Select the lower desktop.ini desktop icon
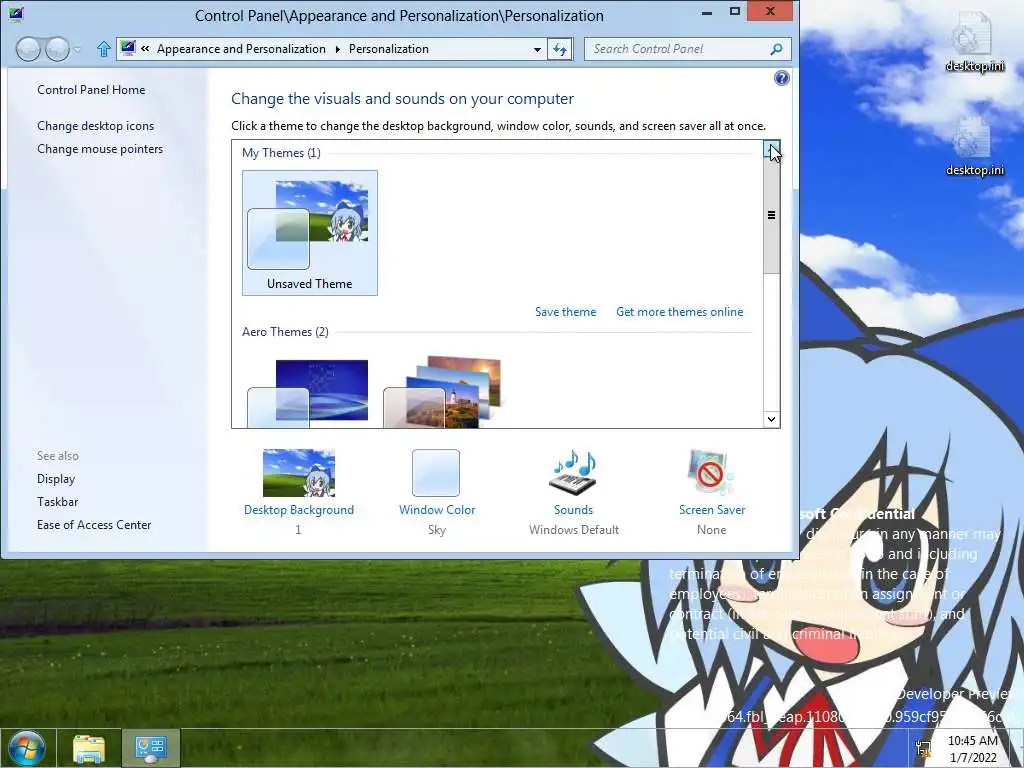The width and height of the screenshot is (1024, 768). click(x=974, y=147)
